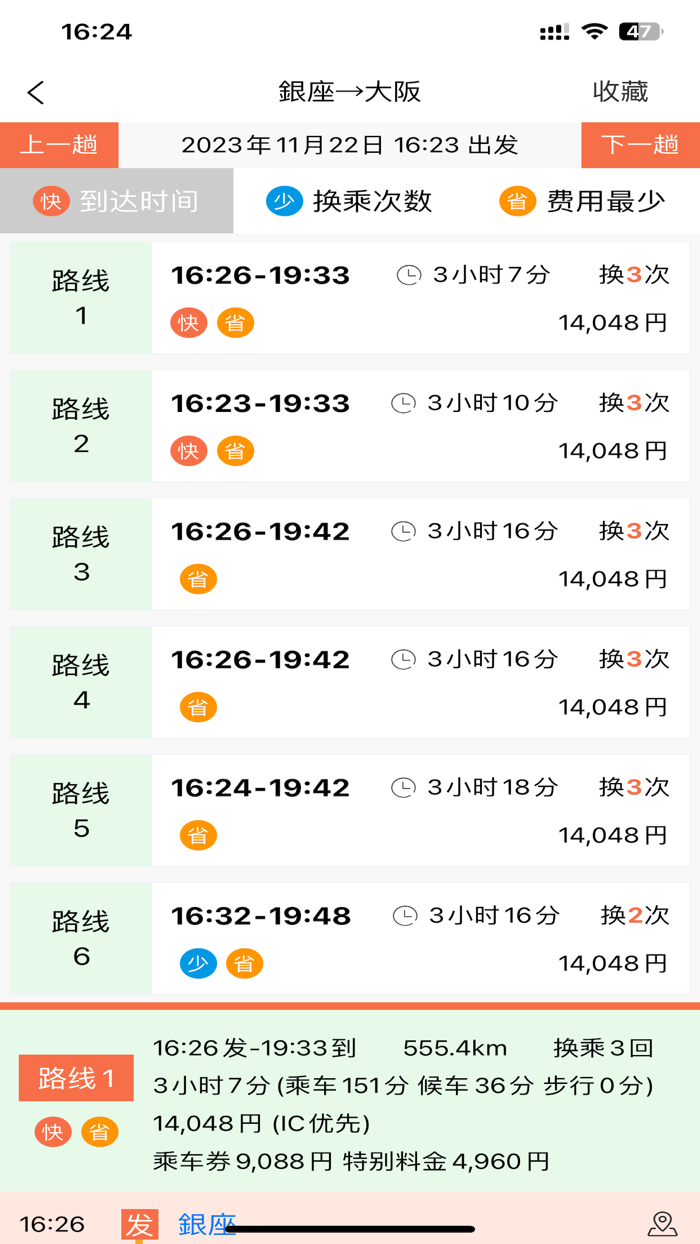
Task: Open the map pin icon beside 銀座
Action: click(x=663, y=1222)
